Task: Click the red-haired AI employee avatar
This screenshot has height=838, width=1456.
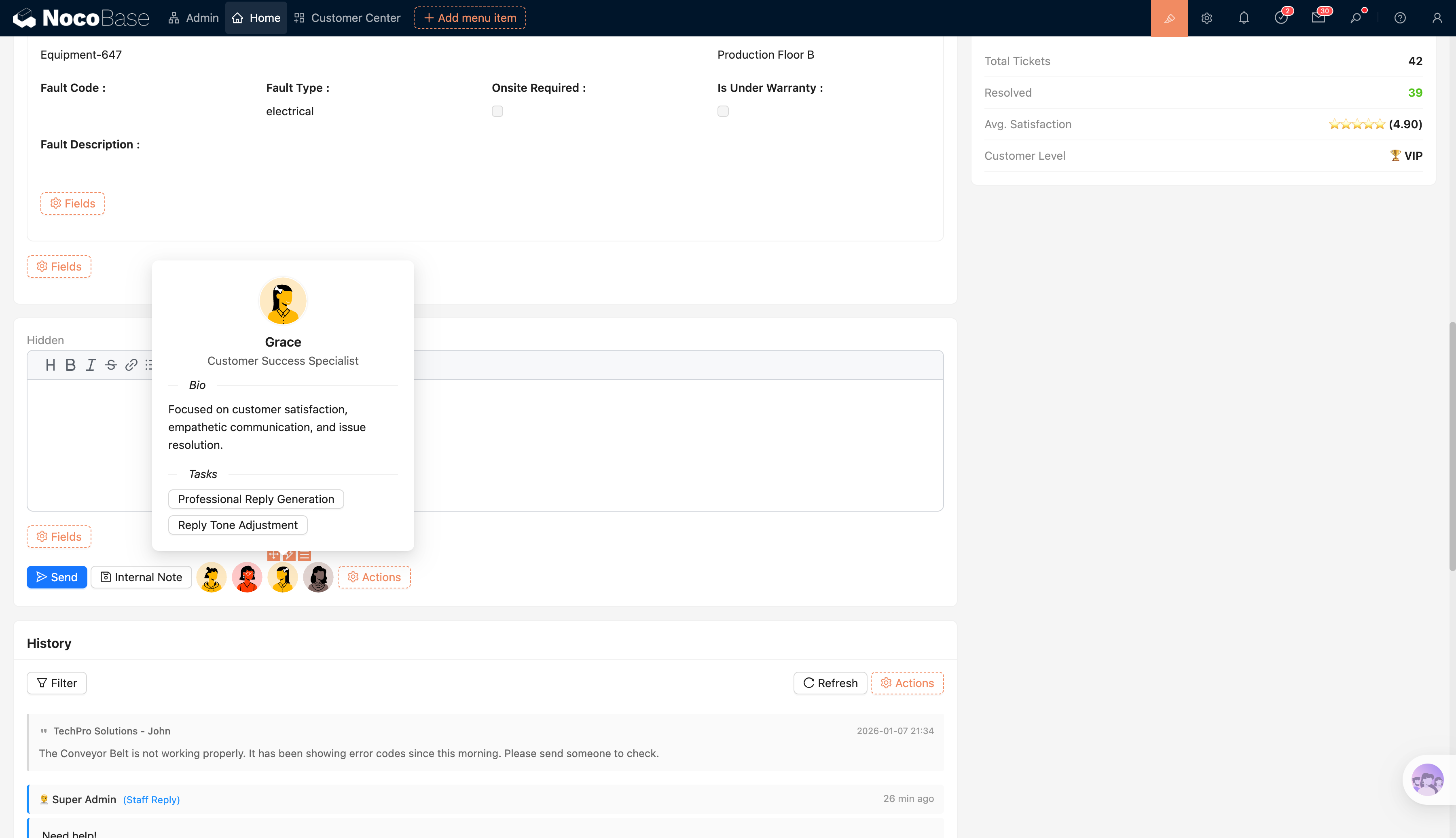Action: 247,577
